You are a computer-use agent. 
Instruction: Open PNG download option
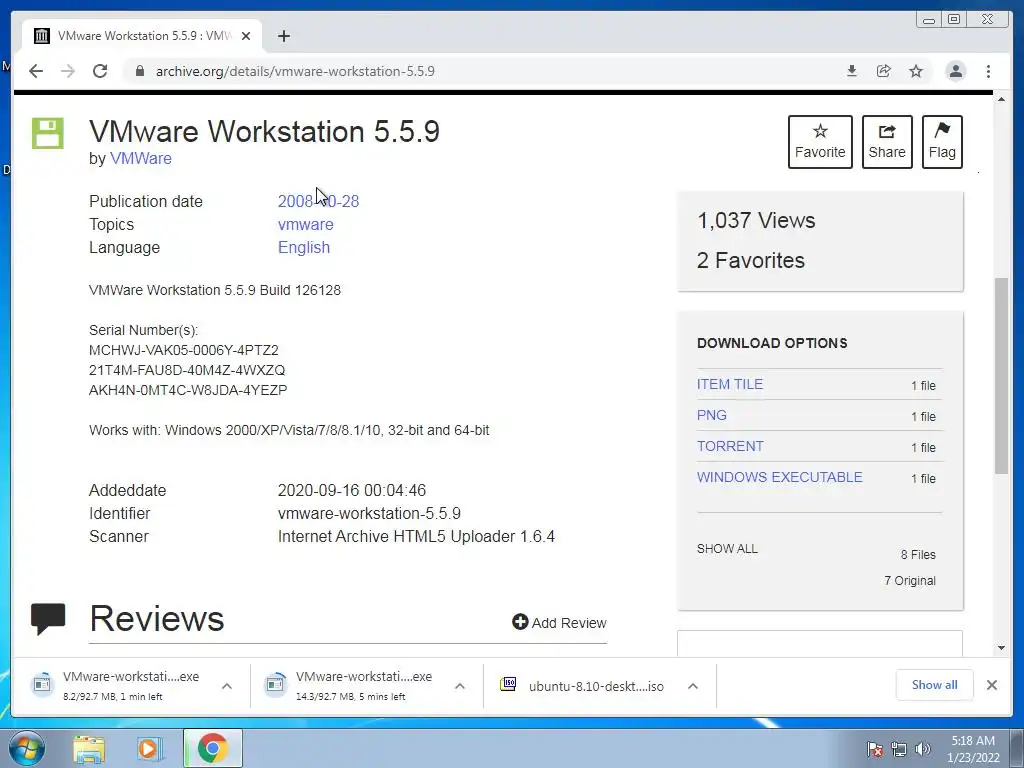711,415
